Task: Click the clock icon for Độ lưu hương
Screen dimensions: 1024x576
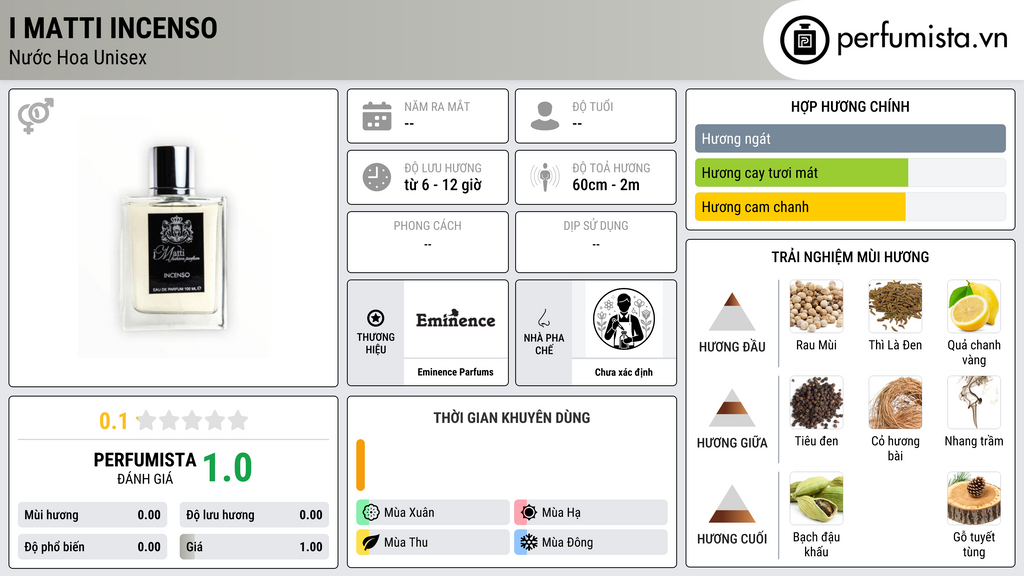Action: (x=377, y=177)
